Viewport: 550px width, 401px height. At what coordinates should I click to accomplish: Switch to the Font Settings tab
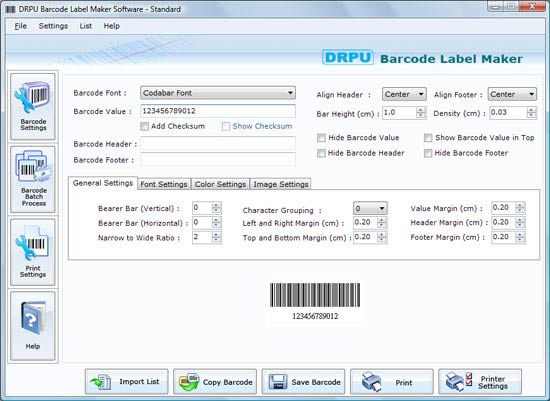164,184
